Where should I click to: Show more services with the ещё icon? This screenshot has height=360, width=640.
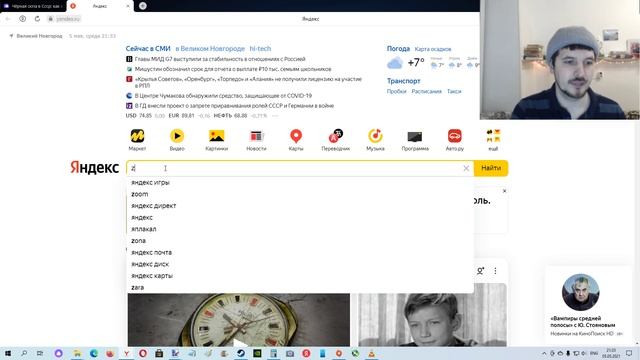point(493,136)
